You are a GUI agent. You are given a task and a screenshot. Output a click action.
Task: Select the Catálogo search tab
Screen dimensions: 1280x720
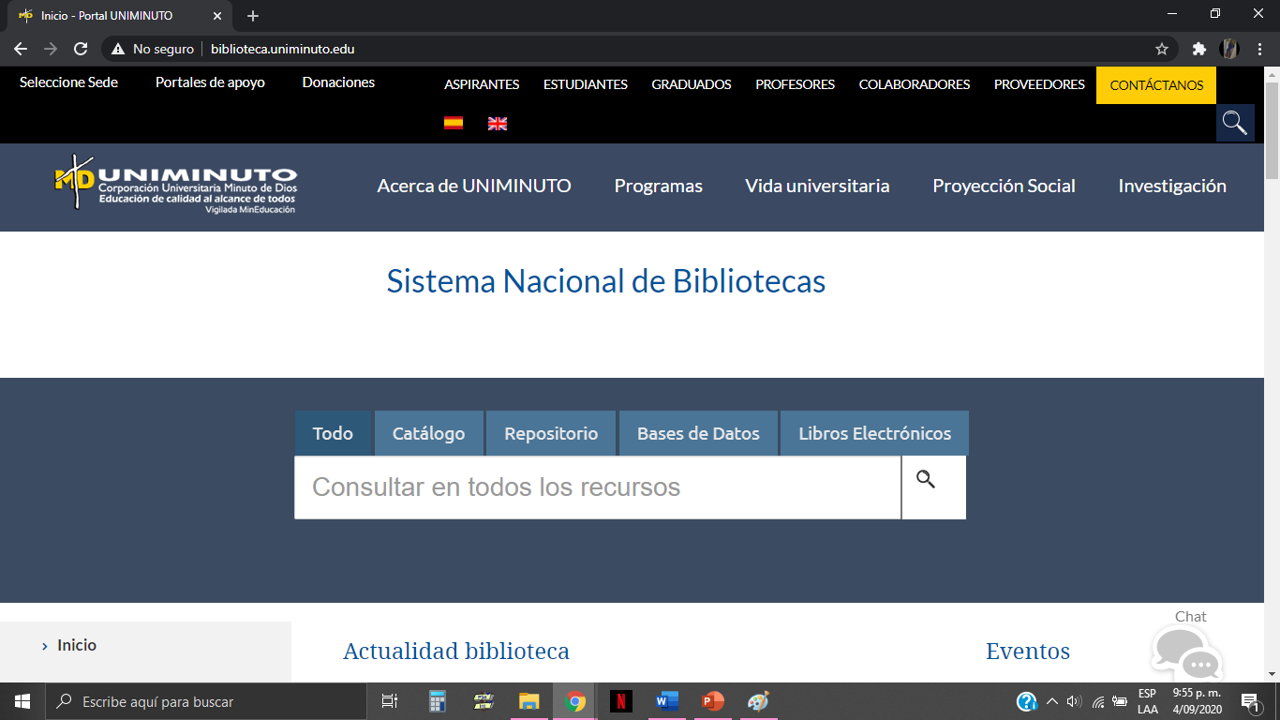[429, 433]
